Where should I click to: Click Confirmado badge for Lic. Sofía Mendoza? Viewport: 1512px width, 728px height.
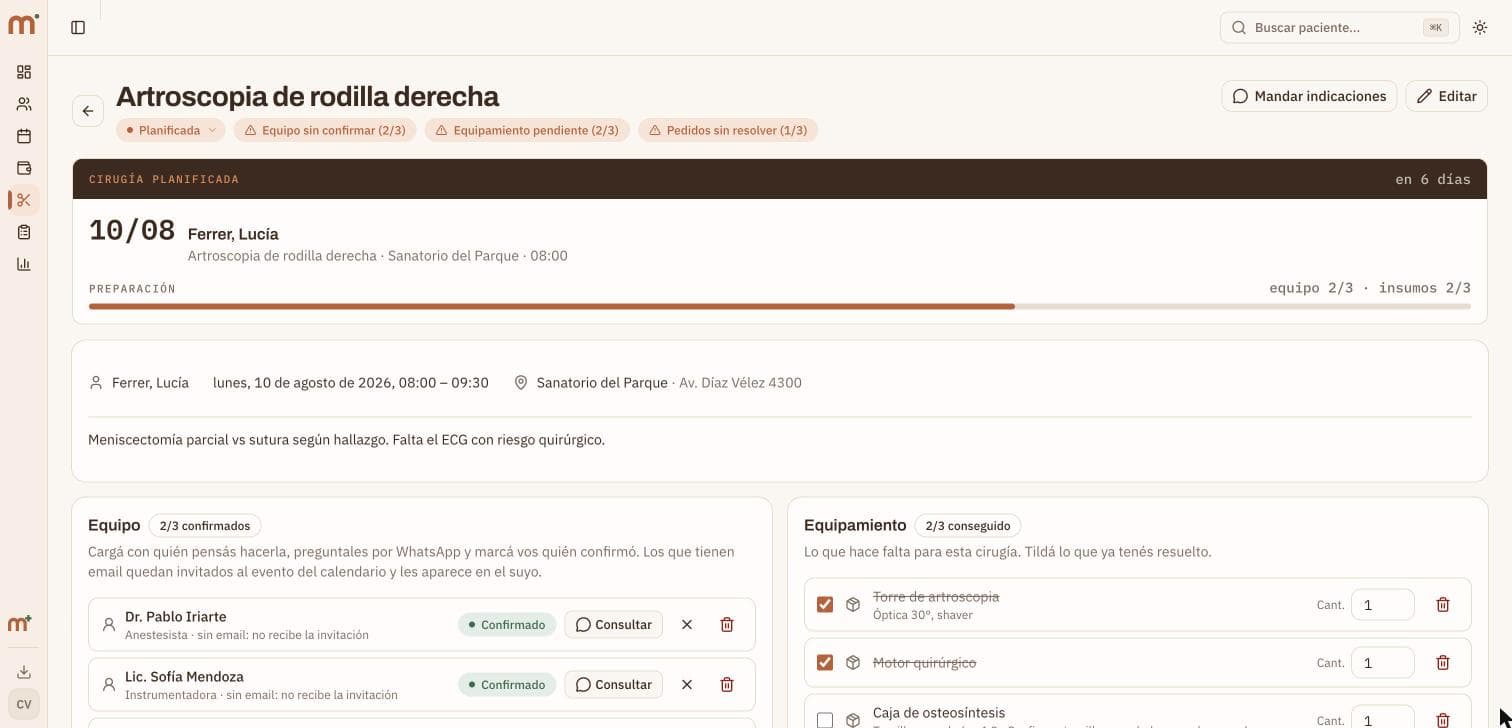[507, 685]
